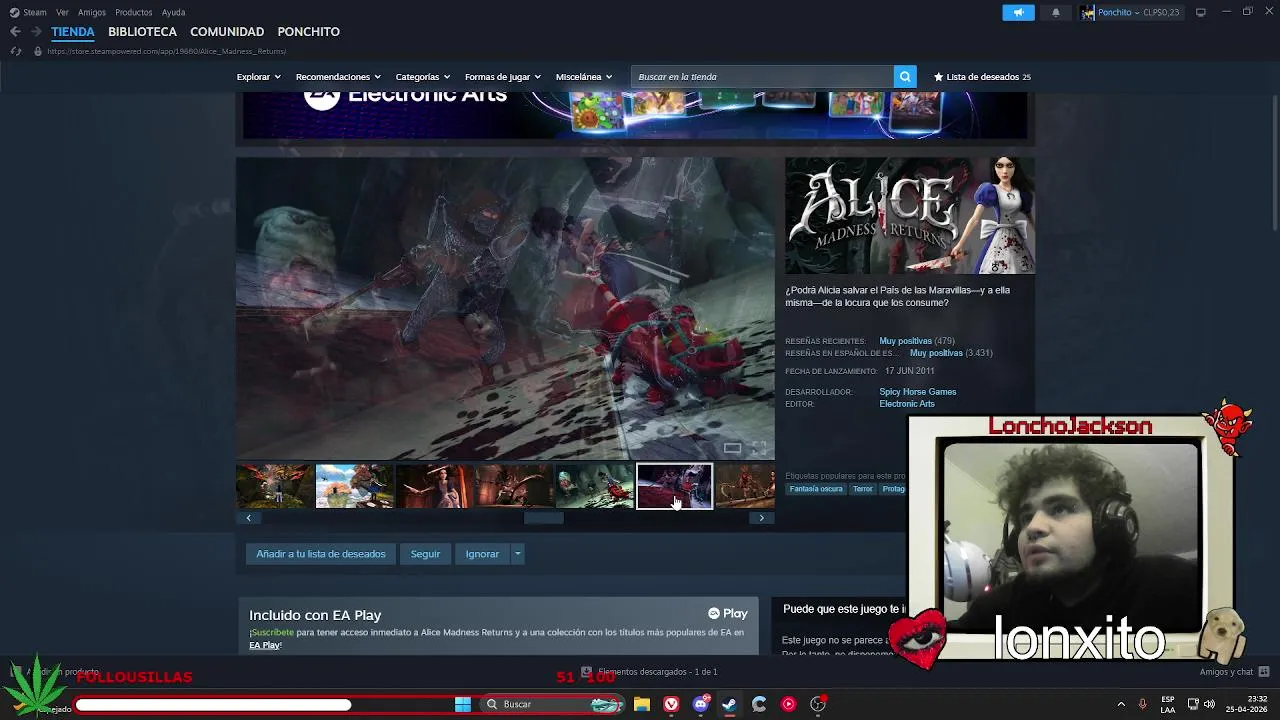The width and height of the screenshot is (1280, 720).
Task: Open the notifications bell
Action: coord(1056,12)
